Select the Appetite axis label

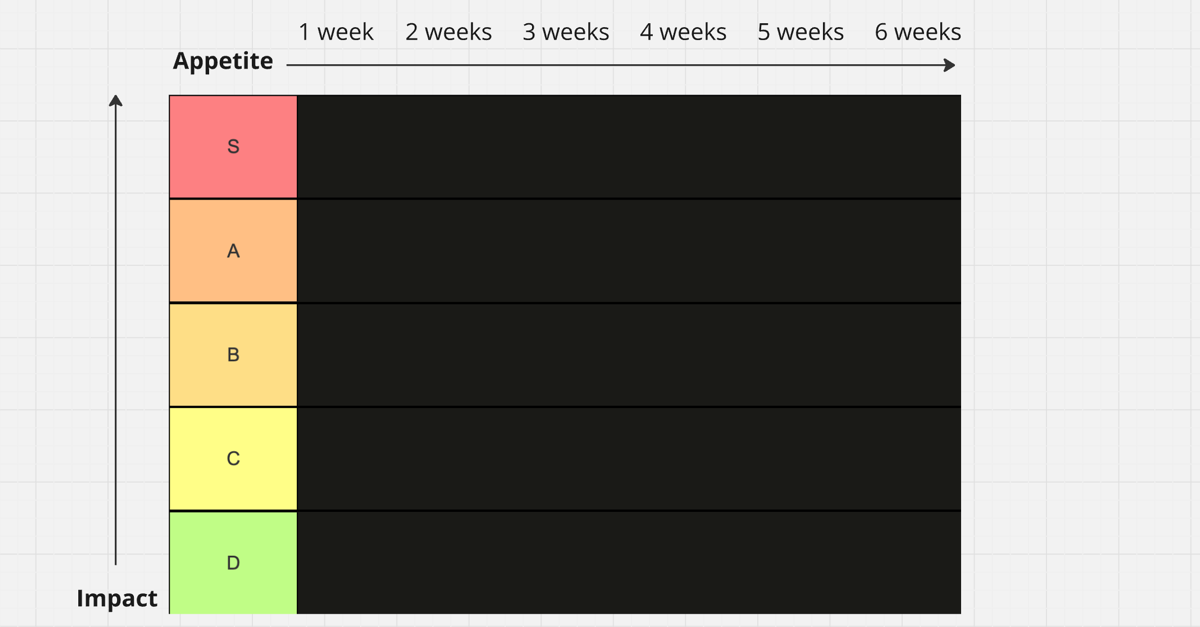(x=223, y=61)
